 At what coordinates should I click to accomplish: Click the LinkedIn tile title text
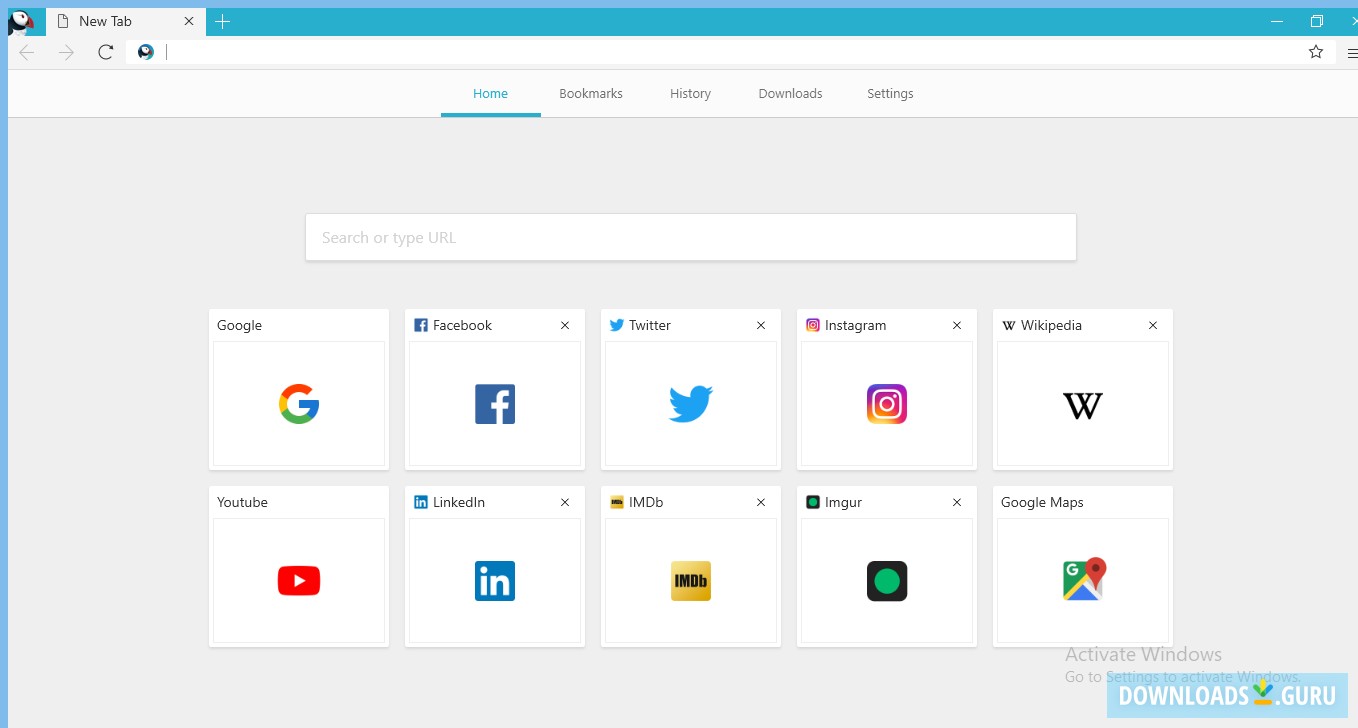point(459,502)
